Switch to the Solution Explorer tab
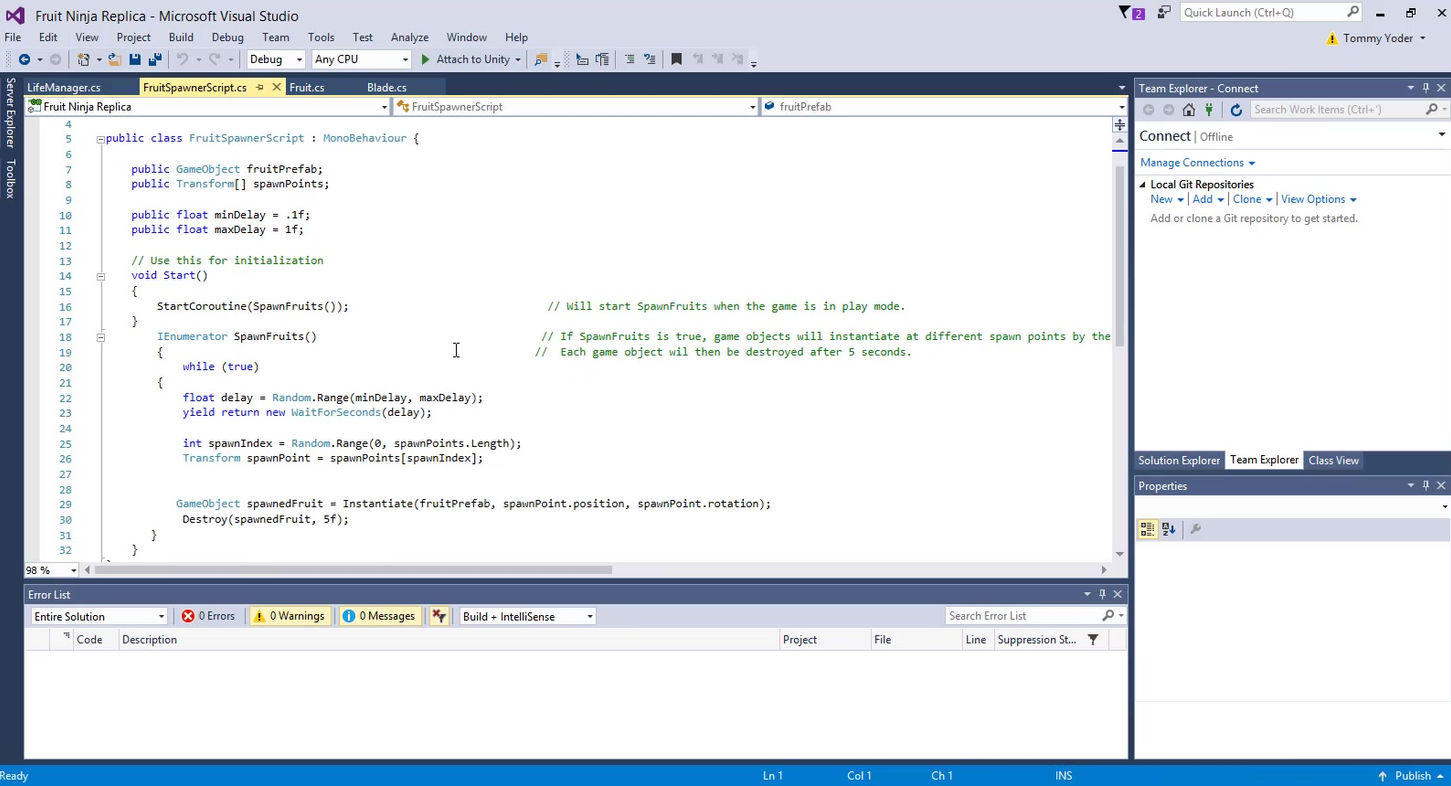Viewport: 1451px width, 786px height. 1179,461
